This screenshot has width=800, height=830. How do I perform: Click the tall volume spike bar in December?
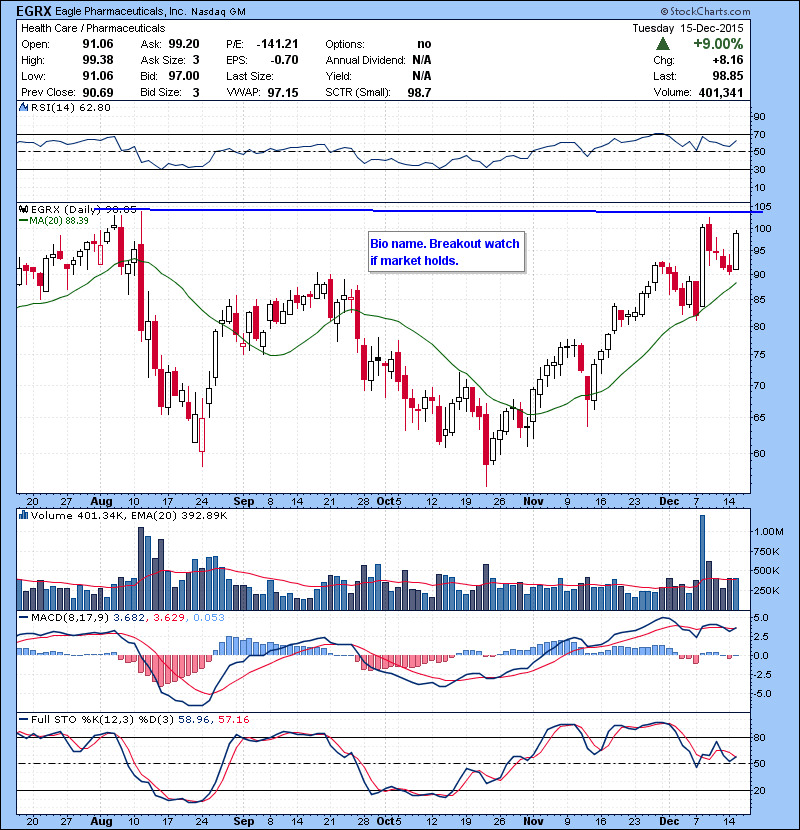702,562
